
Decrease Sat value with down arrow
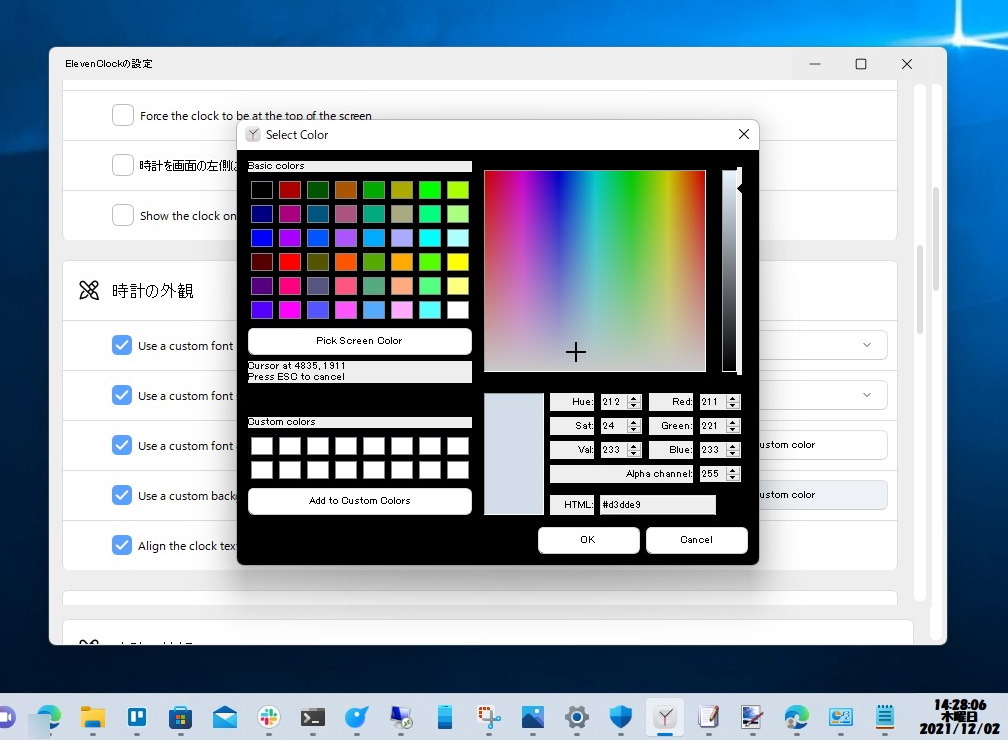[634, 429]
